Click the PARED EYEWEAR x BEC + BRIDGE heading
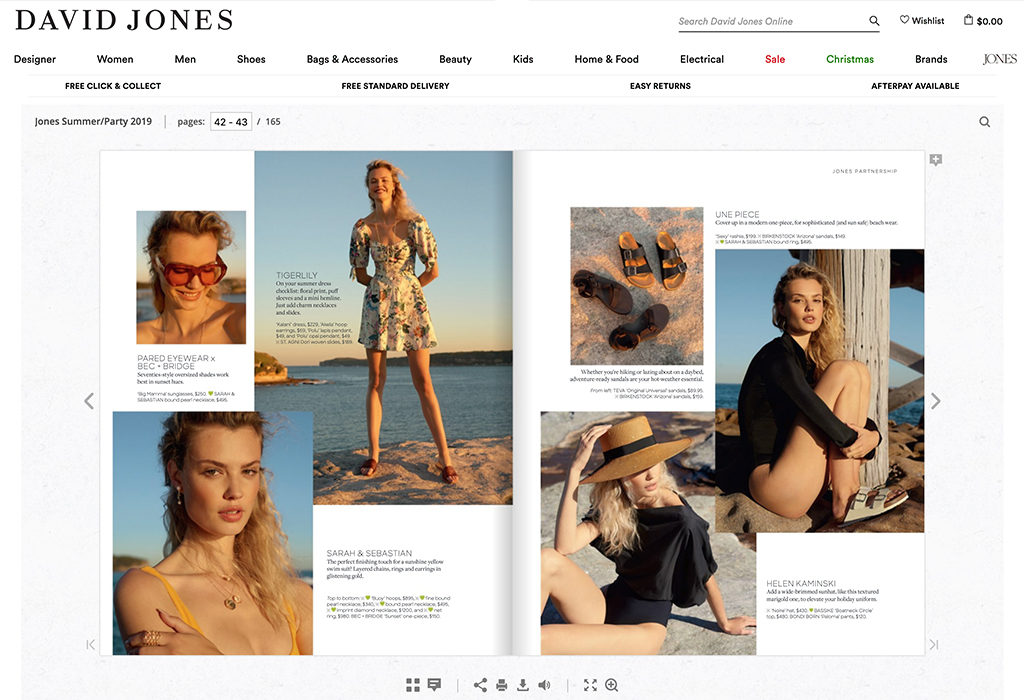 [x=176, y=362]
